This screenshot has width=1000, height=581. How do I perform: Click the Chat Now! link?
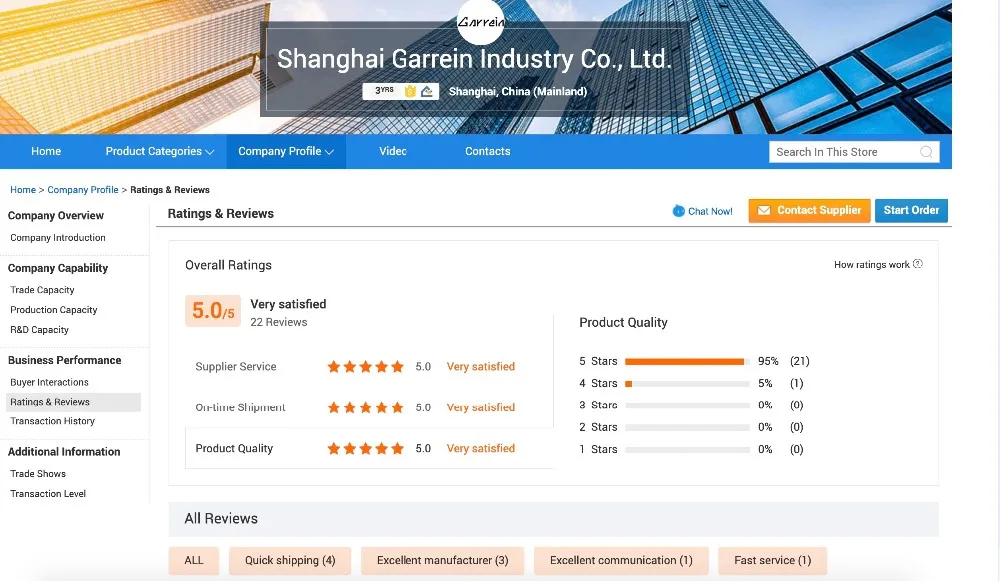pos(710,211)
